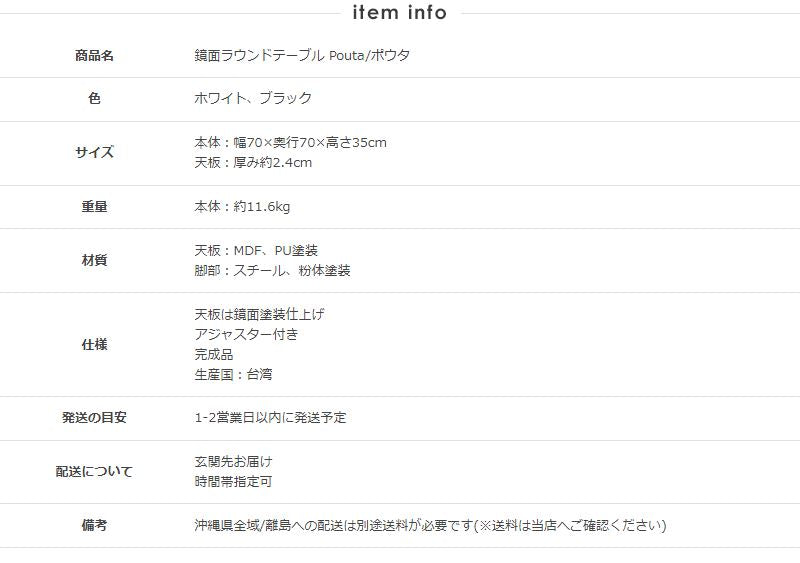Click the 天板：厚み約2.4cm thickness line

tap(253, 163)
